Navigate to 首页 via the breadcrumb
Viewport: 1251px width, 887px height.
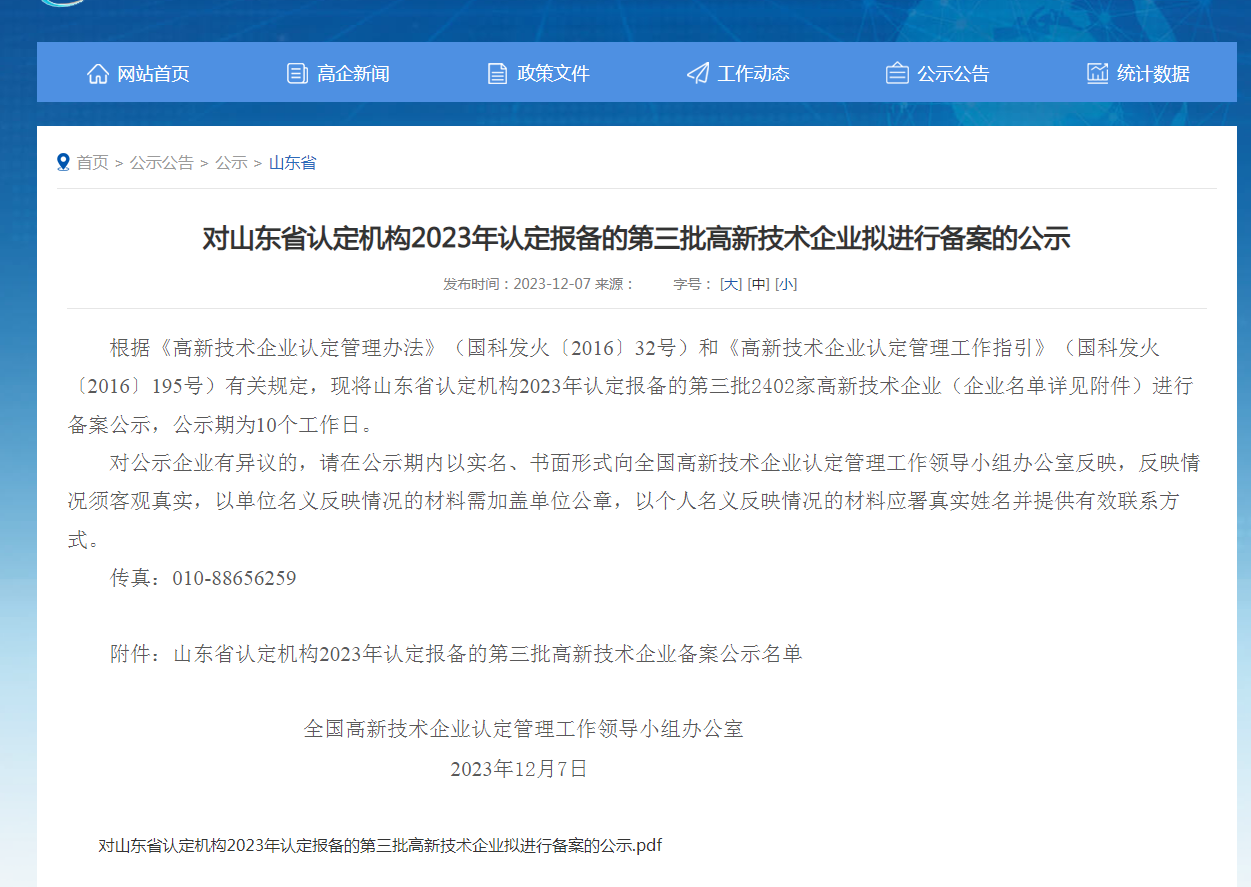[96, 162]
